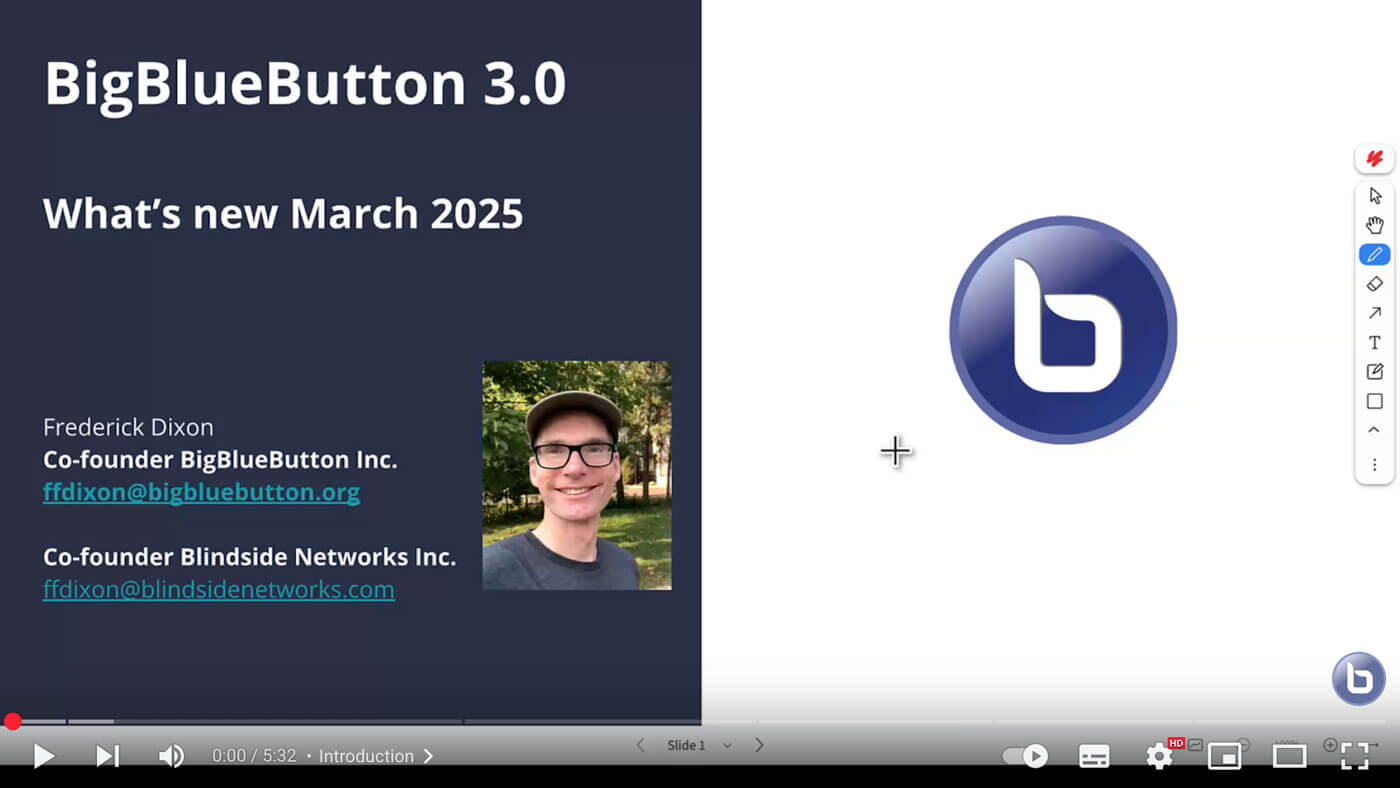Screen dimensions: 1400x788
Task: Open the red scribble style panel button
Action: [x=1374, y=159]
